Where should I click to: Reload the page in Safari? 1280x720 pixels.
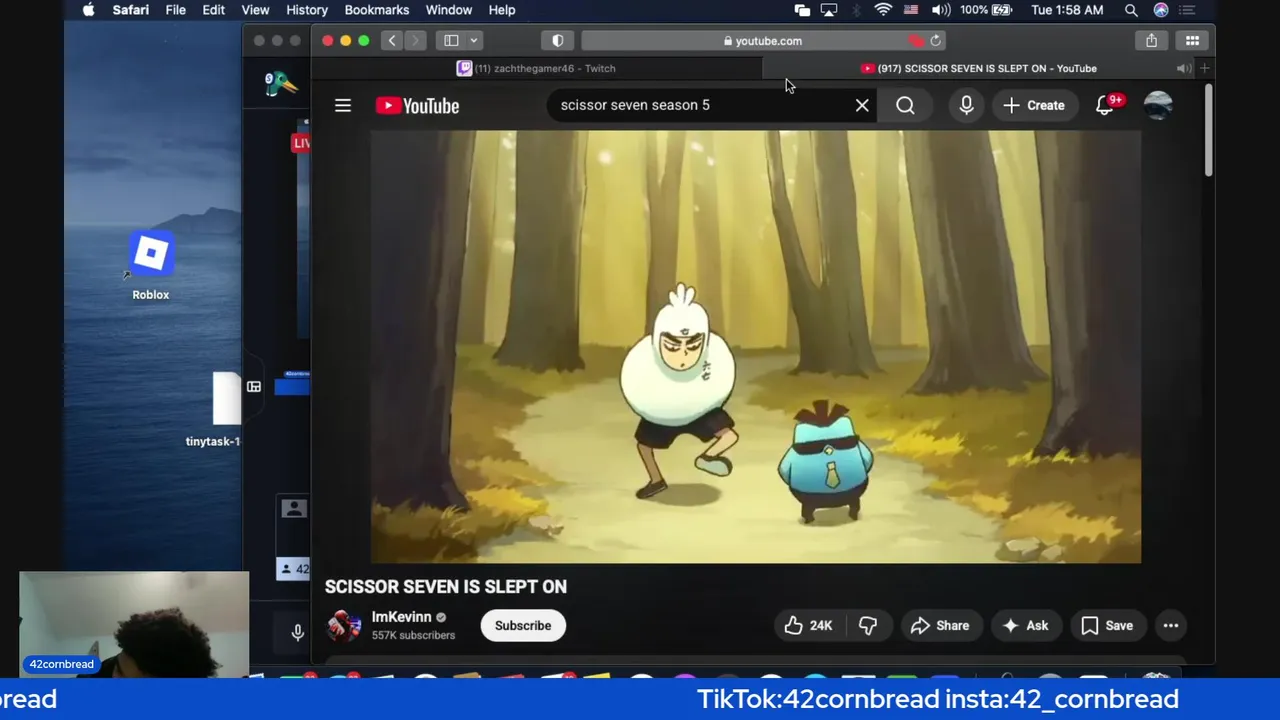pos(936,41)
